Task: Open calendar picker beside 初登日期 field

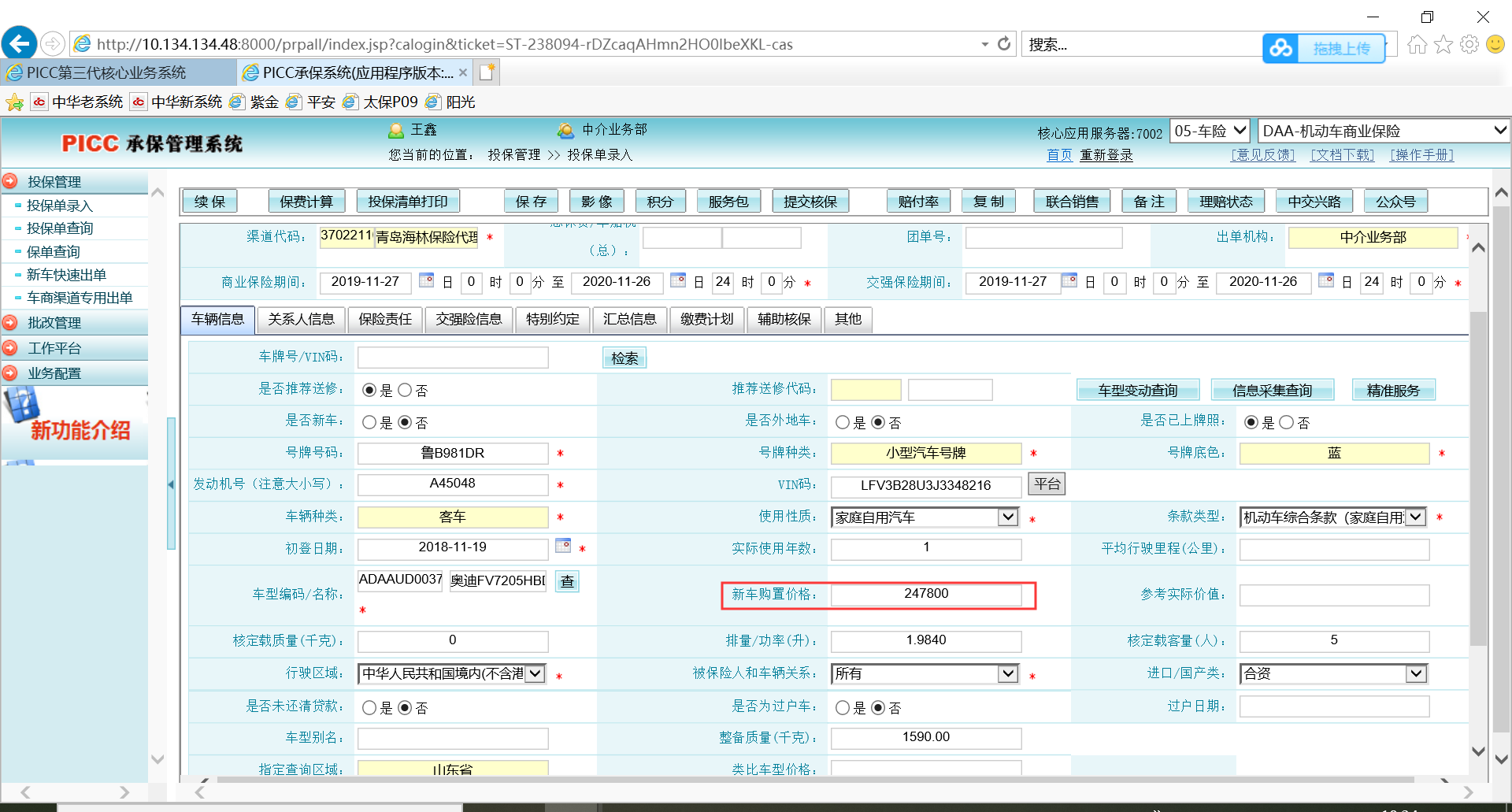Action: coord(563,546)
